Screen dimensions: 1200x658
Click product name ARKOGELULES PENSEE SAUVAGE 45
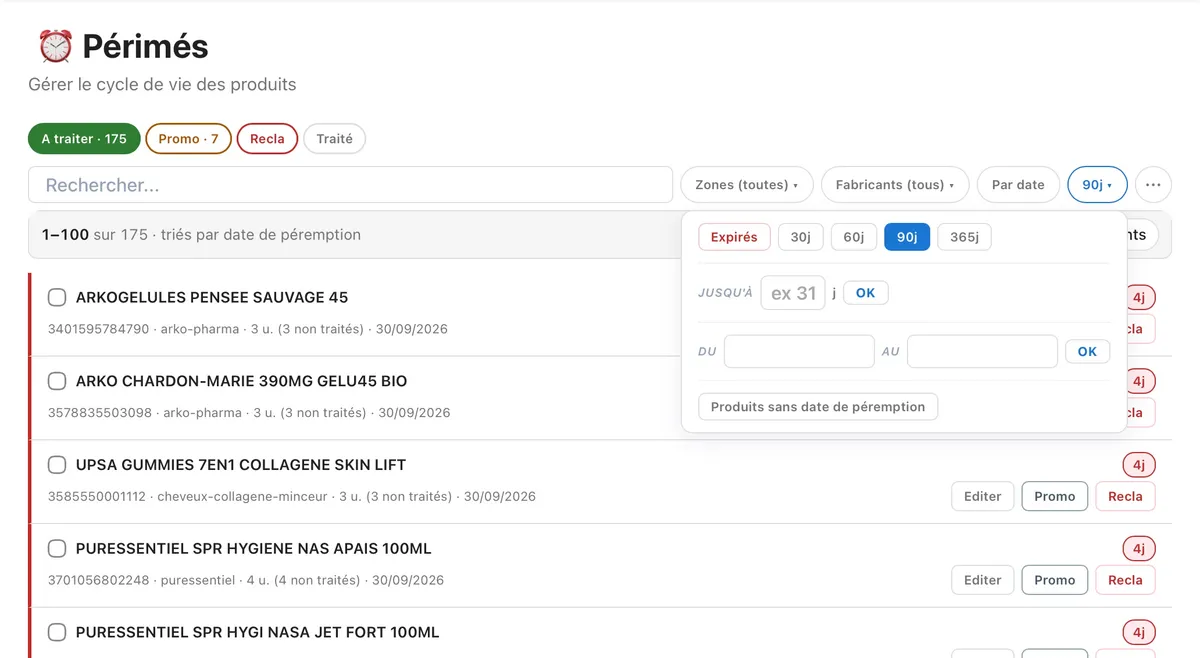[212, 297]
